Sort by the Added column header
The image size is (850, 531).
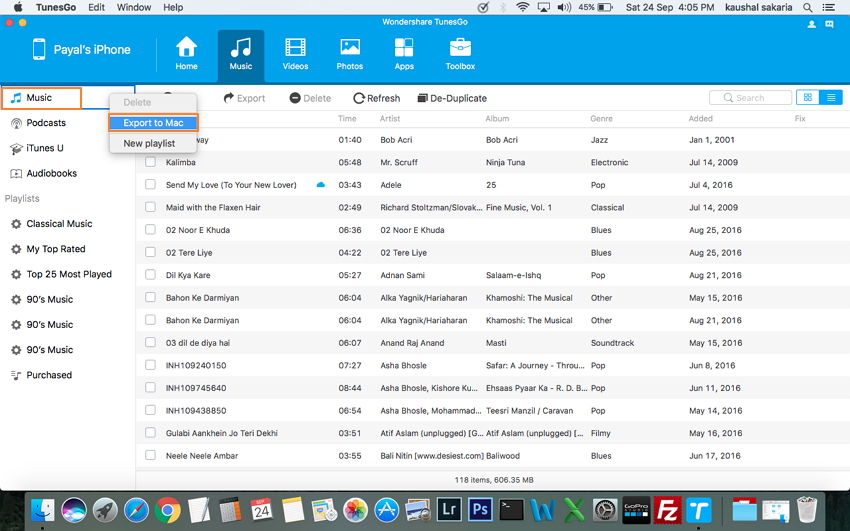pyautogui.click(x=700, y=119)
